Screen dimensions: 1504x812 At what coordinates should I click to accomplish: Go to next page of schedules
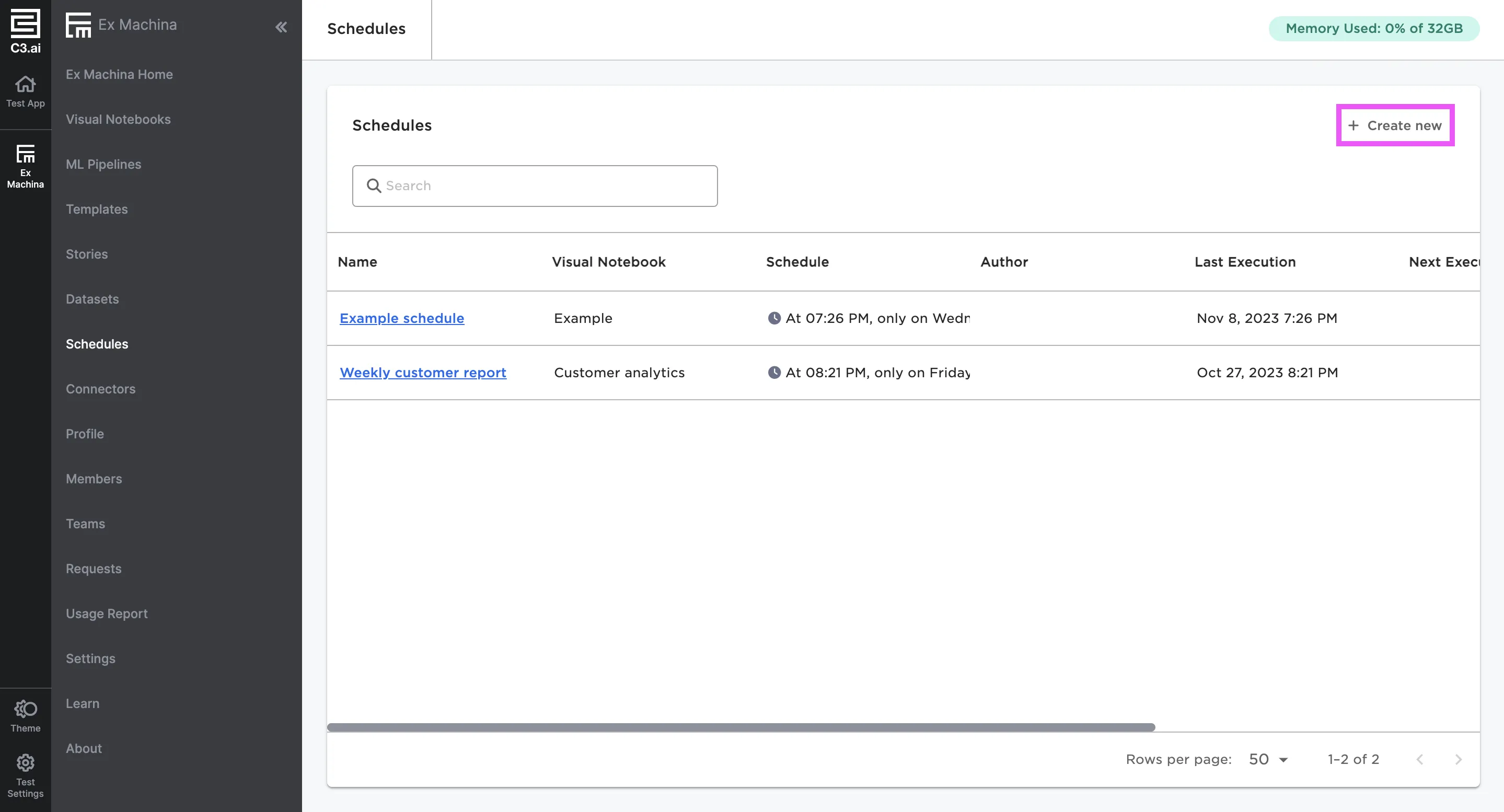tap(1458, 759)
